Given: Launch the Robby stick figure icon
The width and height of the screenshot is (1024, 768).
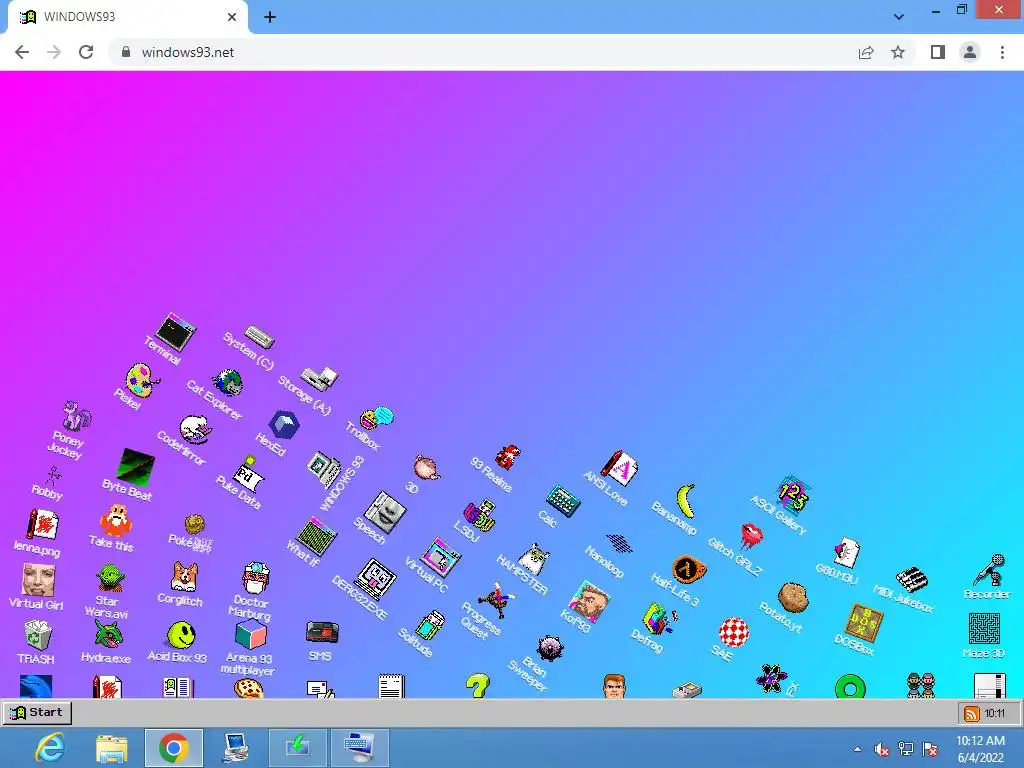Looking at the screenshot, I should pyautogui.click(x=54, y=474).
